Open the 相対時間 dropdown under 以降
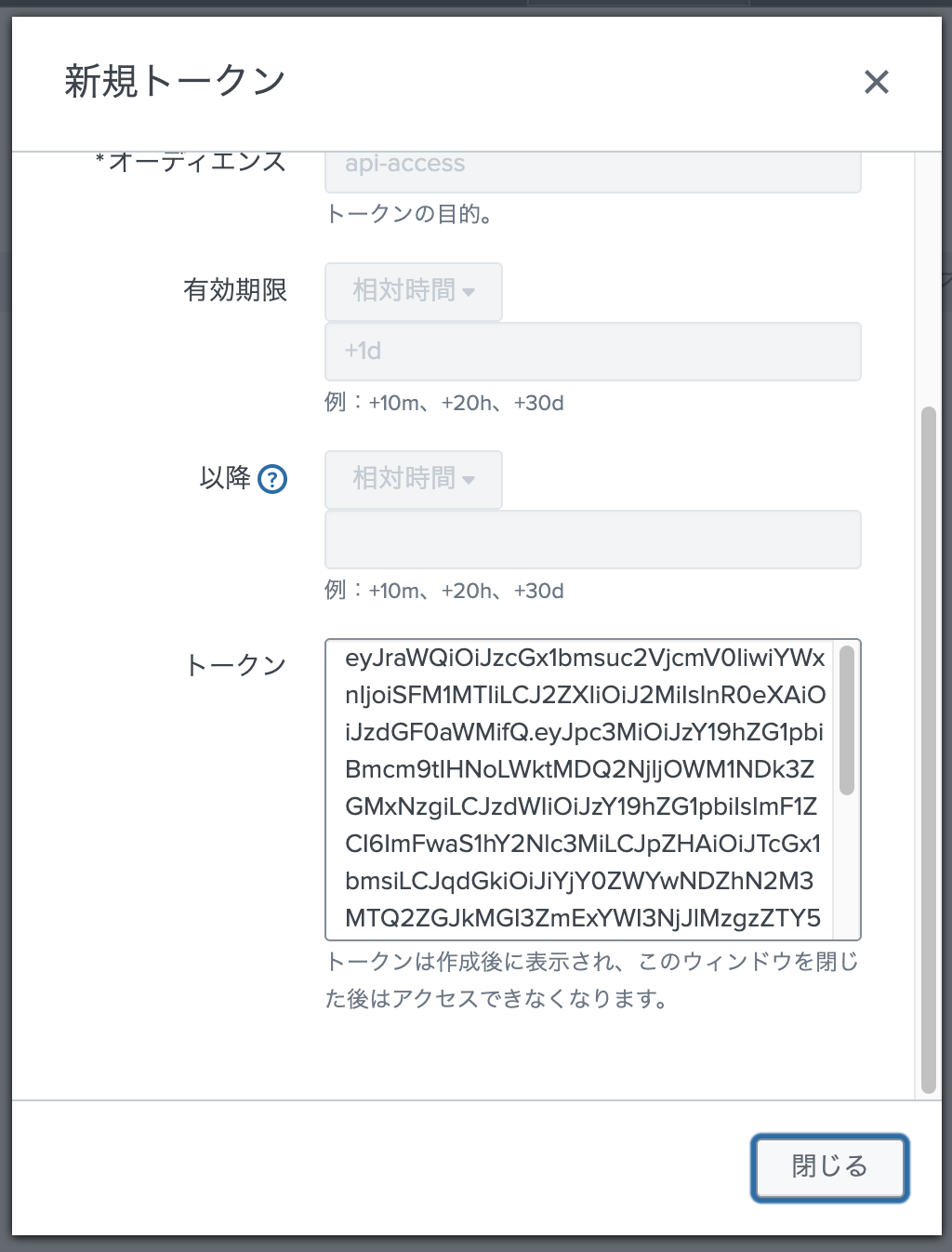The height and width of the screenshot is (1252, 952). coord(413,479)
